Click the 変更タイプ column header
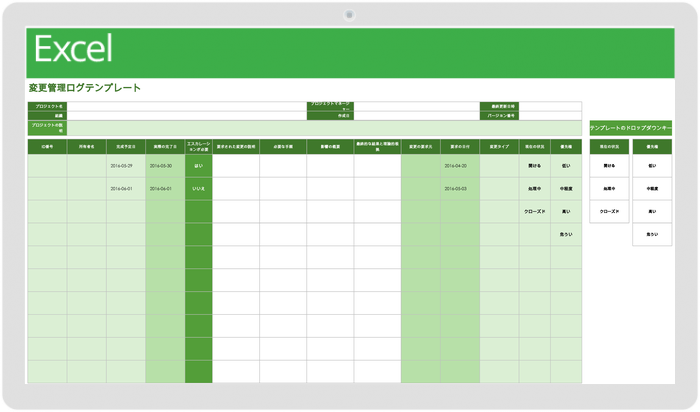The height and width of the screenshot is (412, 700). [499, 146]
